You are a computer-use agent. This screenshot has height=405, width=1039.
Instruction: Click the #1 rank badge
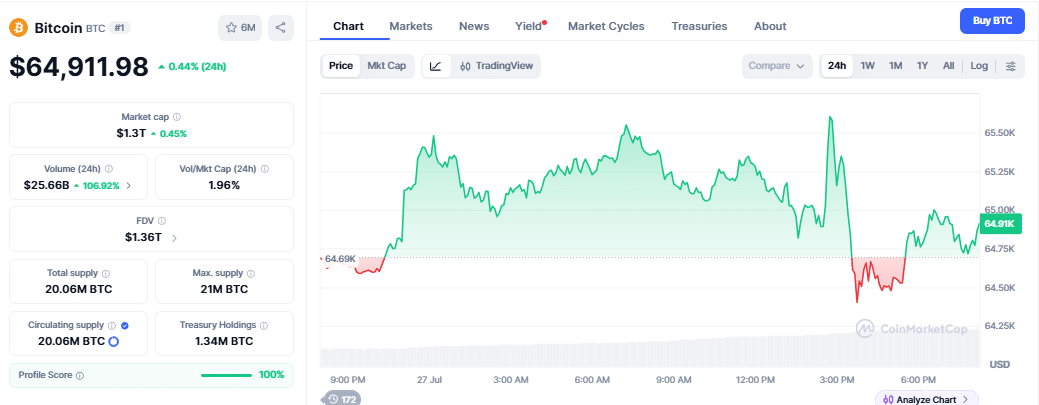[x=119, y=28]
